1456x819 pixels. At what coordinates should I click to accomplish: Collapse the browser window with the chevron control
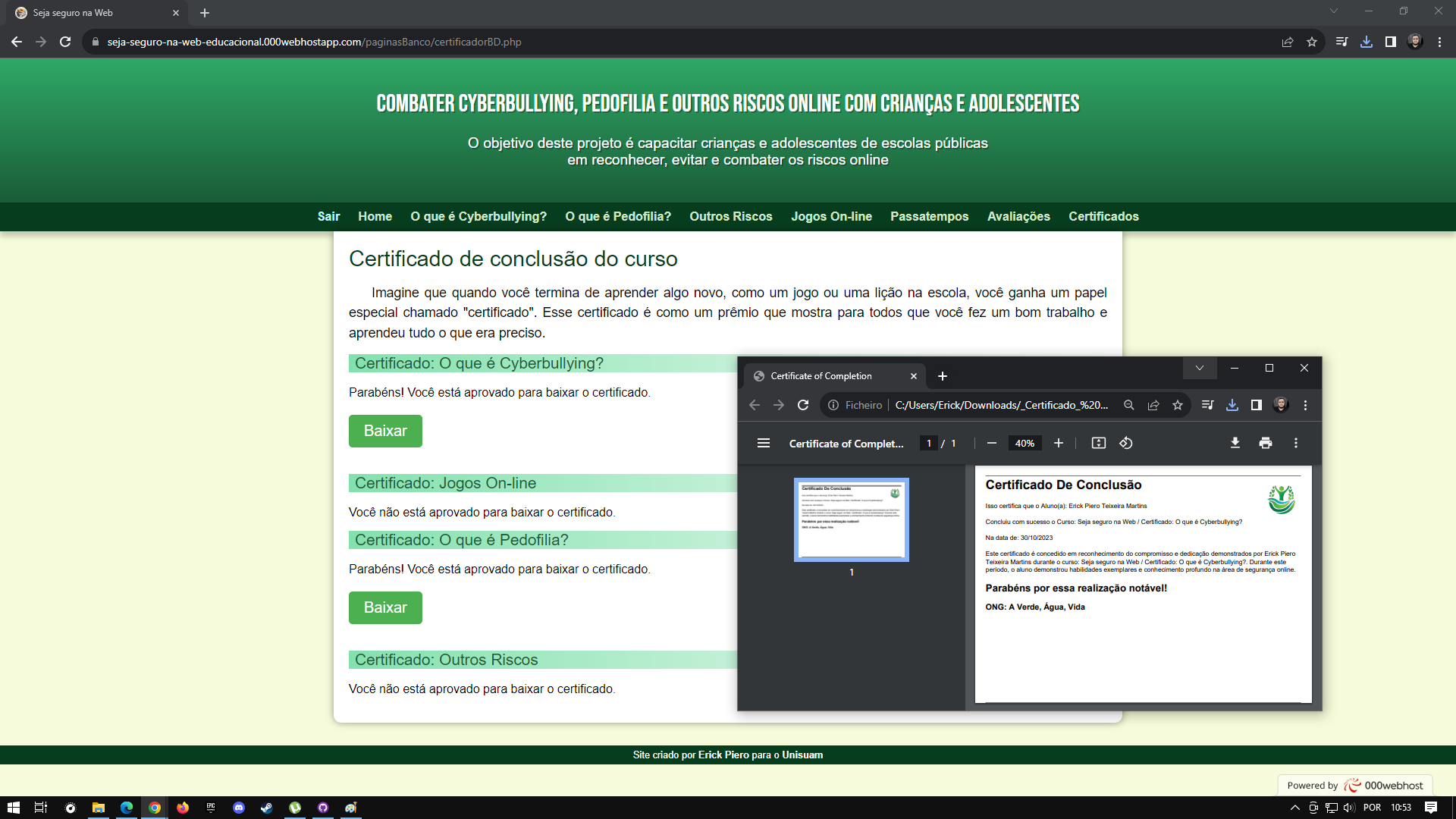click(x=1333, y=11)
